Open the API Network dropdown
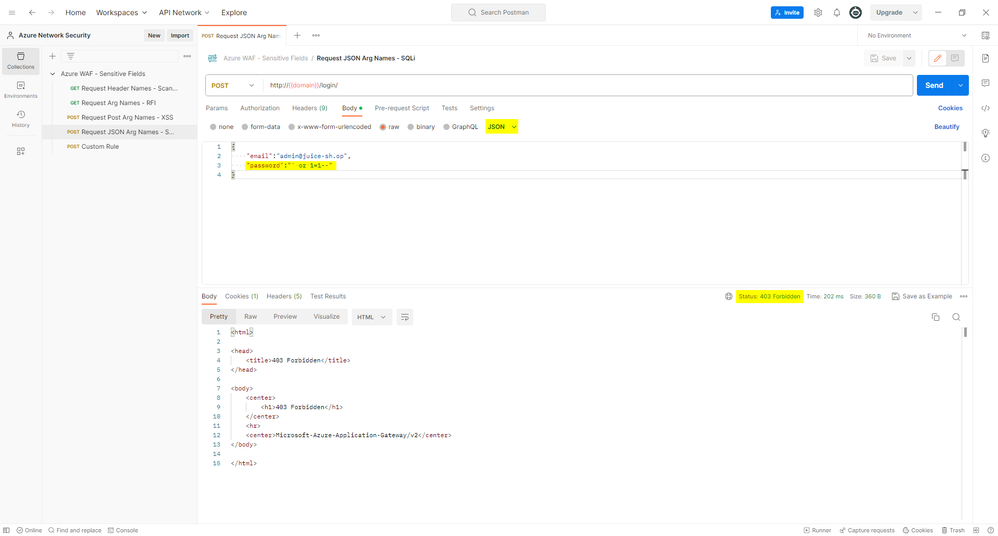Screen dimensions: 998x536 click(x=184, y=13)
